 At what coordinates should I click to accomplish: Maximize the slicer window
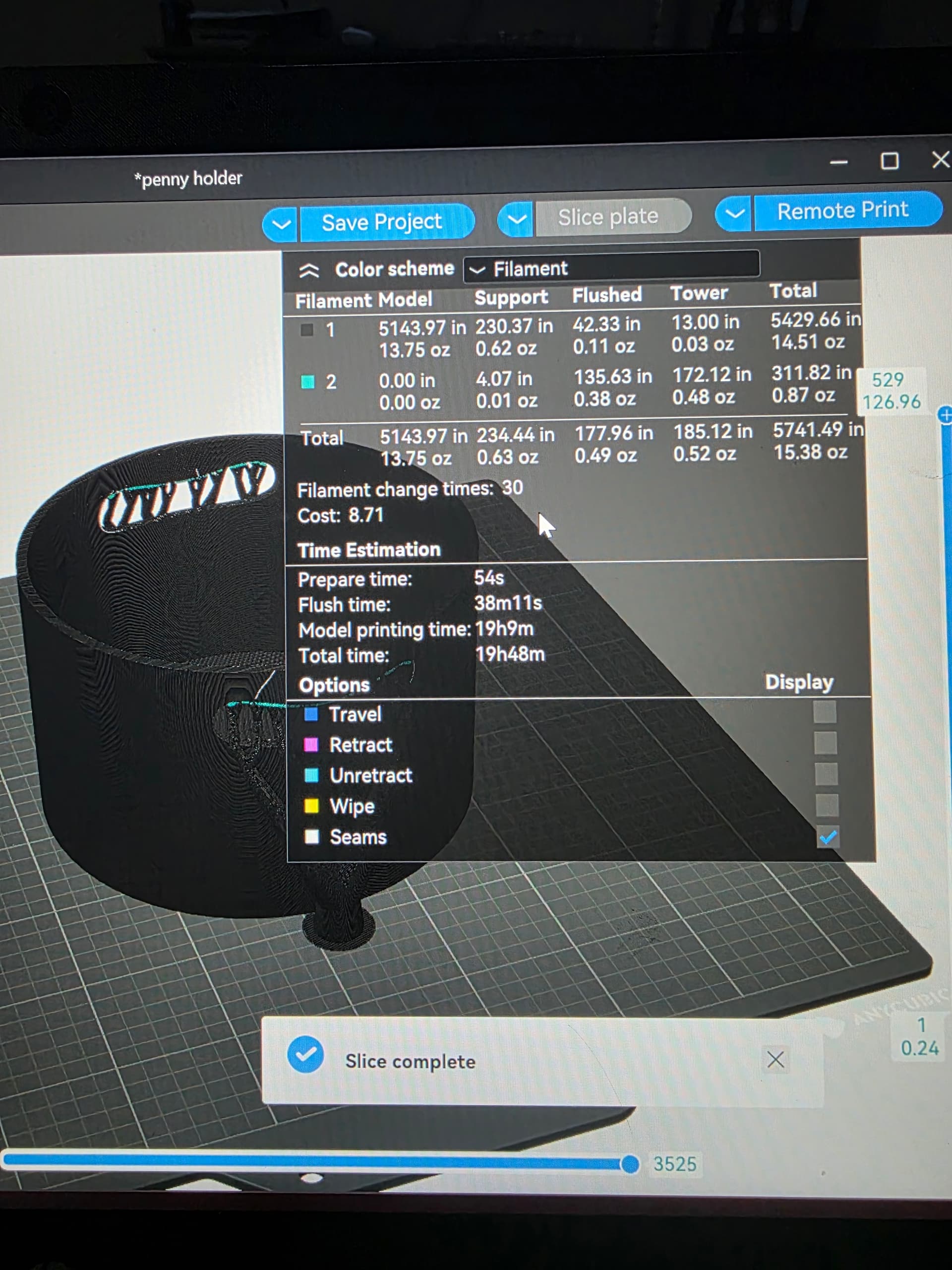pyautogui.click(x=889, y=161)
